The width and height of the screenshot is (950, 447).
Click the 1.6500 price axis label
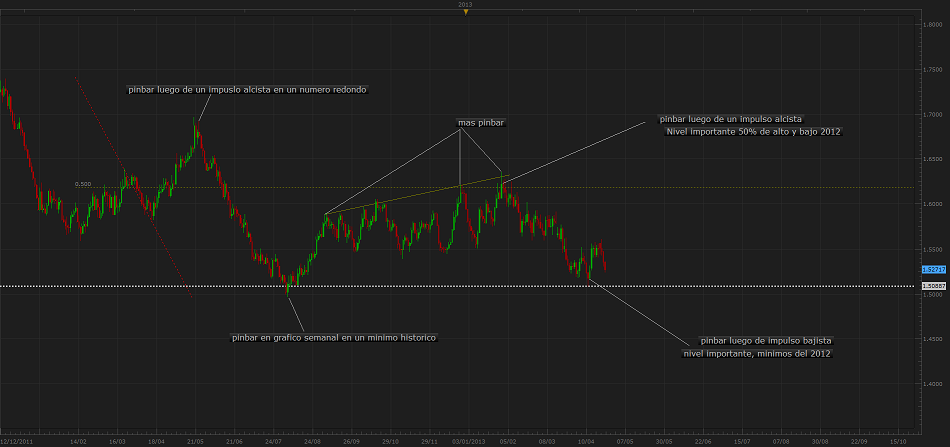tap(934, 159)
